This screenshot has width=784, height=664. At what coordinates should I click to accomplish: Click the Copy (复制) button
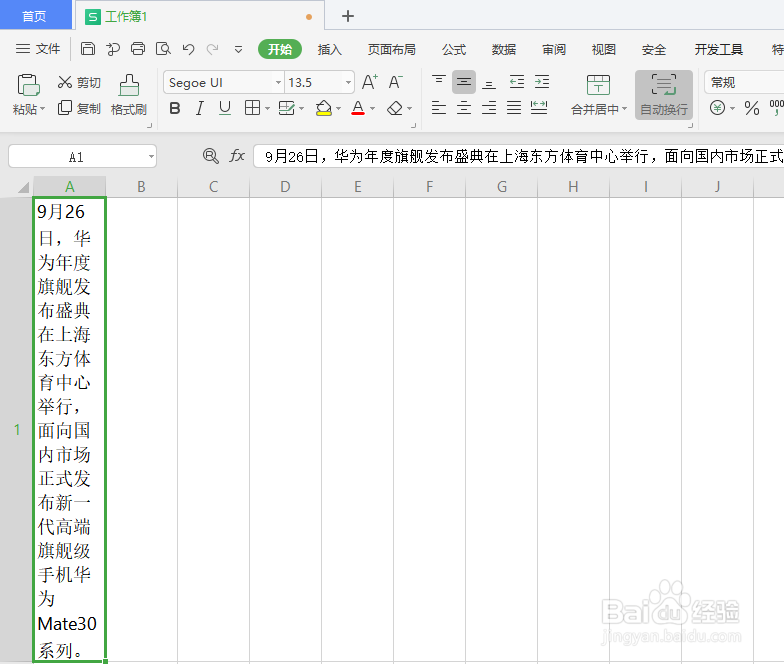79,108
